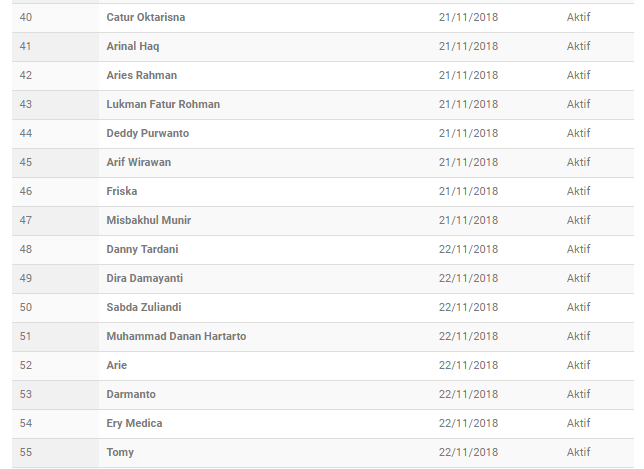Select the date cell for Misbakhul Munir
The image size is (644, 469).
pos(468,221)
